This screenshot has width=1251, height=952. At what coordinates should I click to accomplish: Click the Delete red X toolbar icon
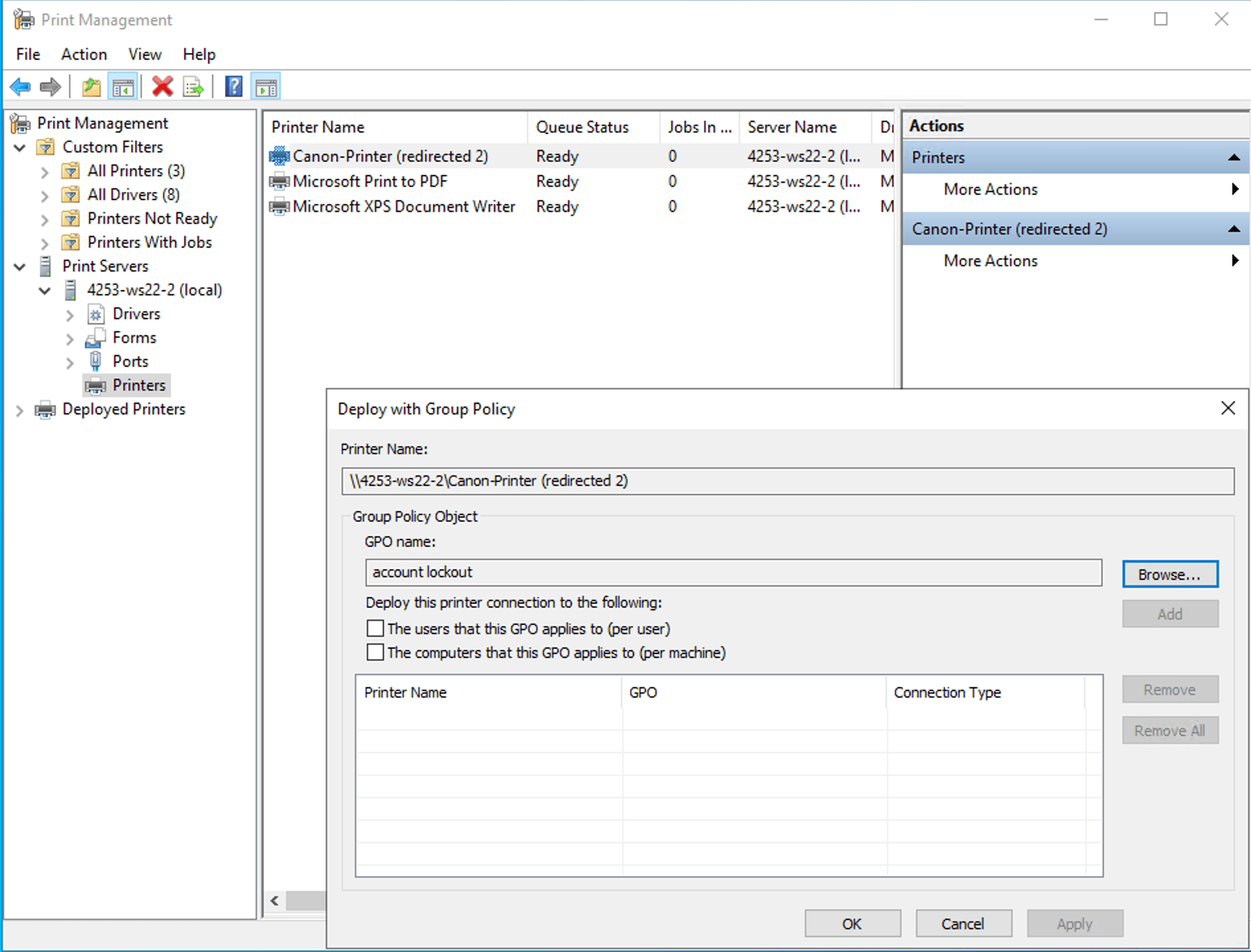pos(162,87)
